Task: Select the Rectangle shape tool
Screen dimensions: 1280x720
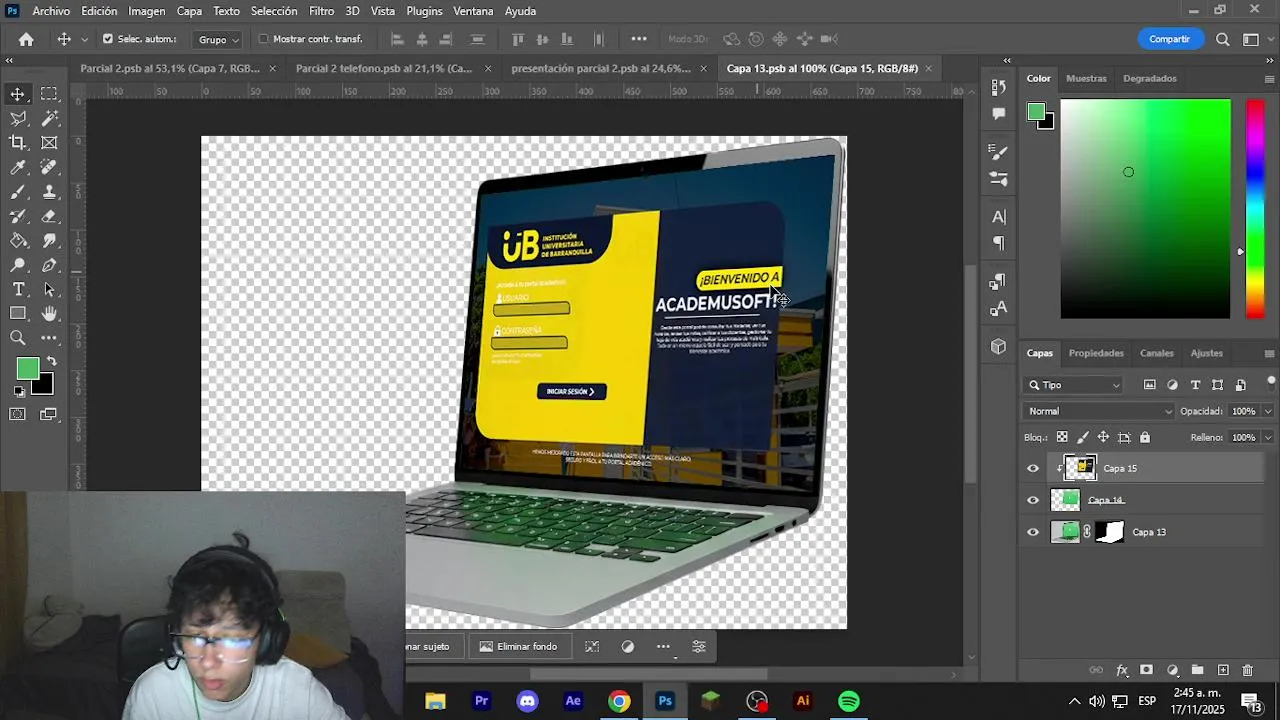Action: point(18,314)
